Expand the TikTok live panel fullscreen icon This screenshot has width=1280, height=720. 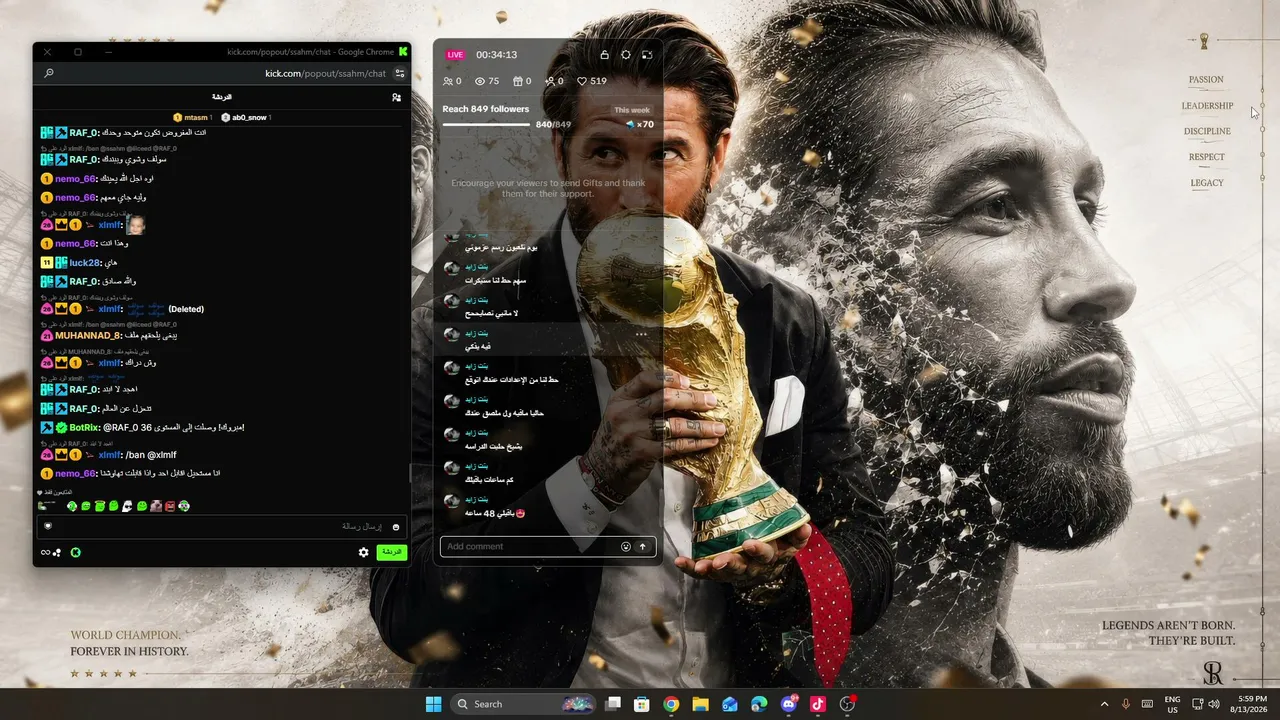point(647,55)
